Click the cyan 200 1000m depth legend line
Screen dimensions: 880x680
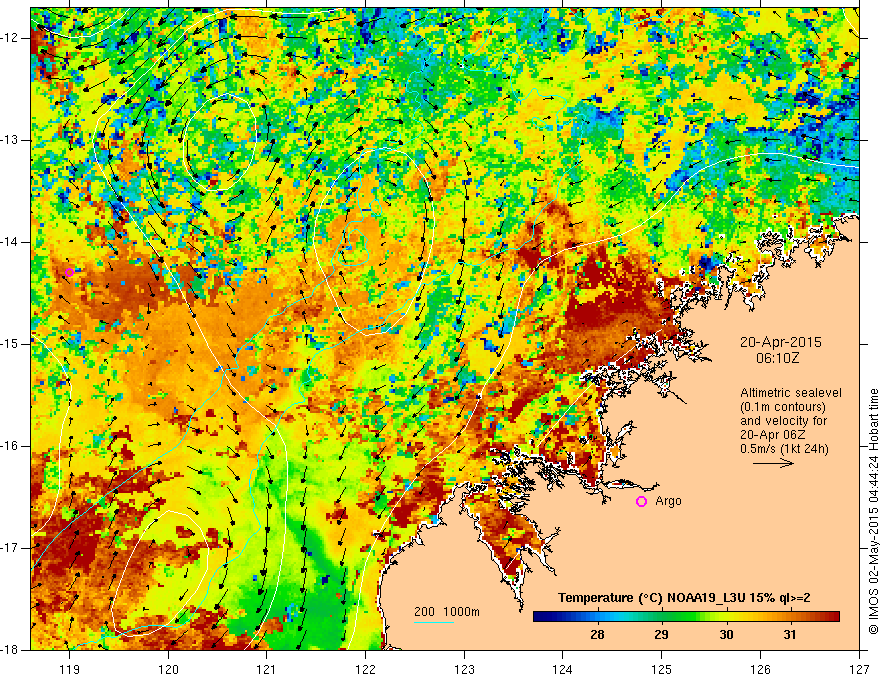(434, 622)
